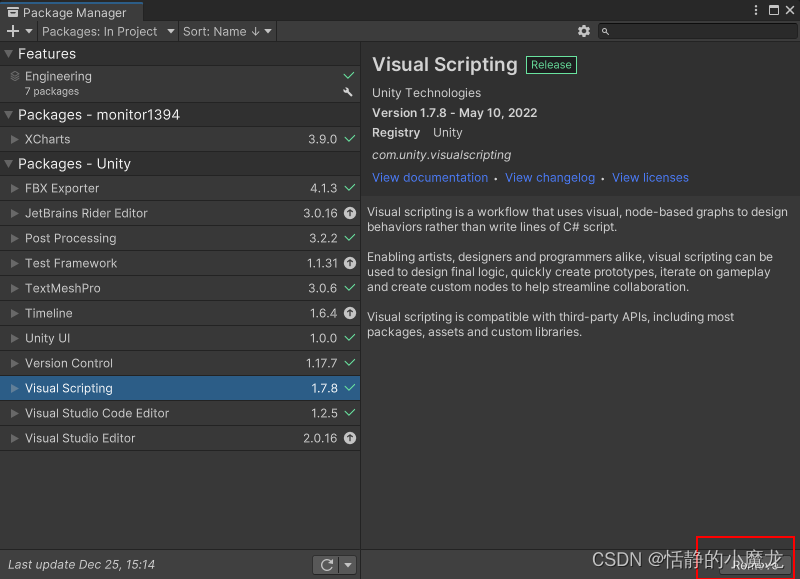
Task: Select JetBrains Rider Editor package
Action: 180,213
